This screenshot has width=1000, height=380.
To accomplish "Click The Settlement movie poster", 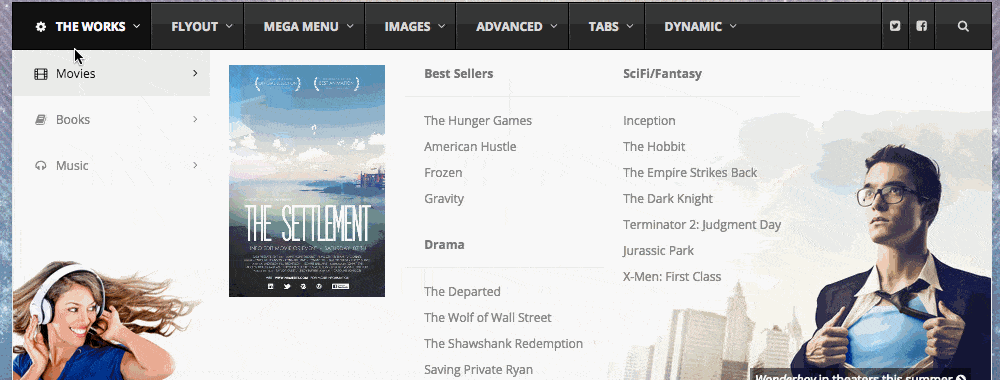I will click(x=307, y=181).
